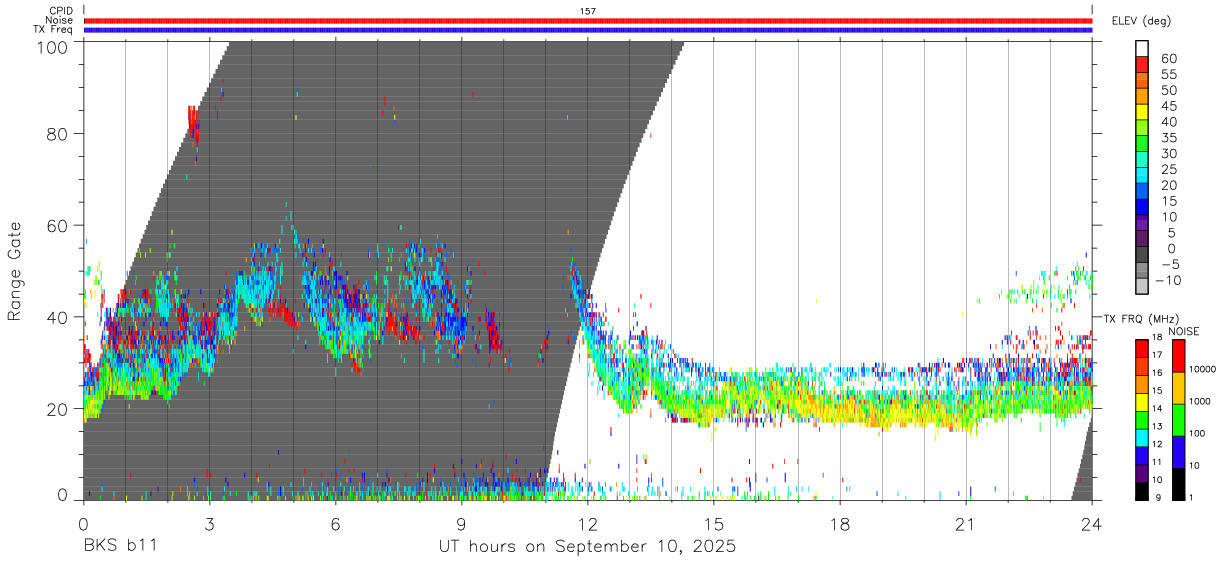The height and width of the screenshot is (567, 1228).
Task: Click the 3 tick on UT hours axis
Action: coord(209,523)
